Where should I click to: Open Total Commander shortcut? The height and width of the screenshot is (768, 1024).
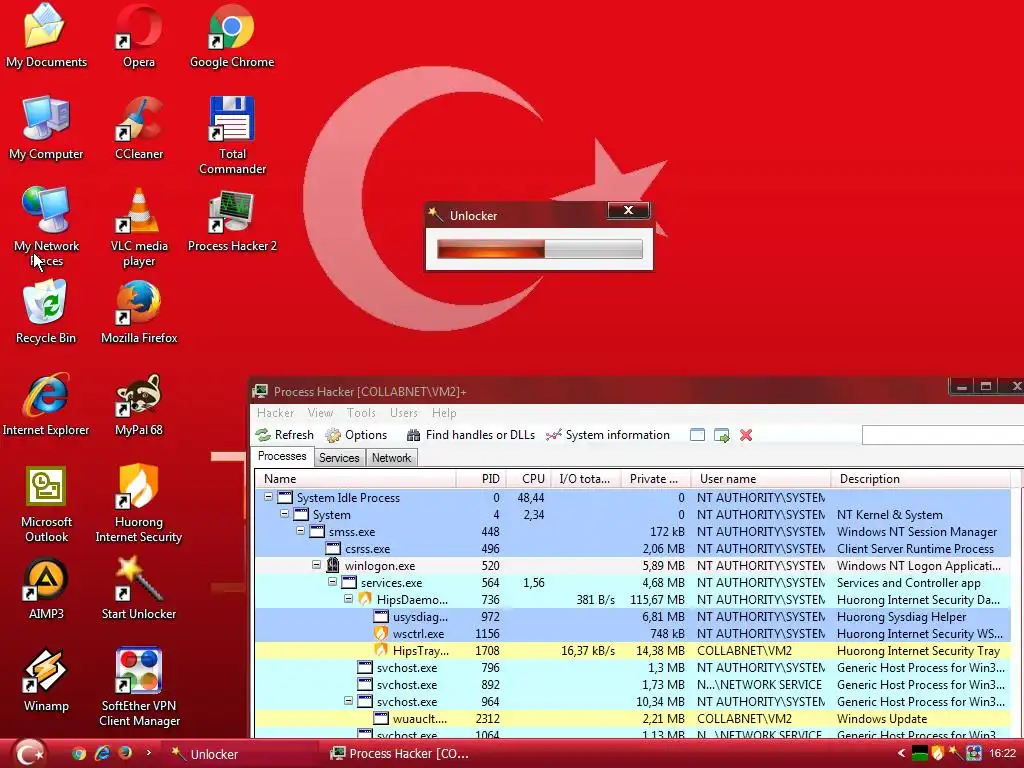point(232,135)
